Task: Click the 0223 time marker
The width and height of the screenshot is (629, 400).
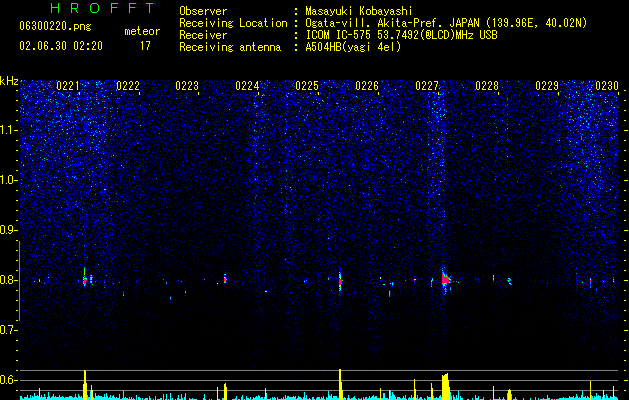Action: tap(187, 86)
